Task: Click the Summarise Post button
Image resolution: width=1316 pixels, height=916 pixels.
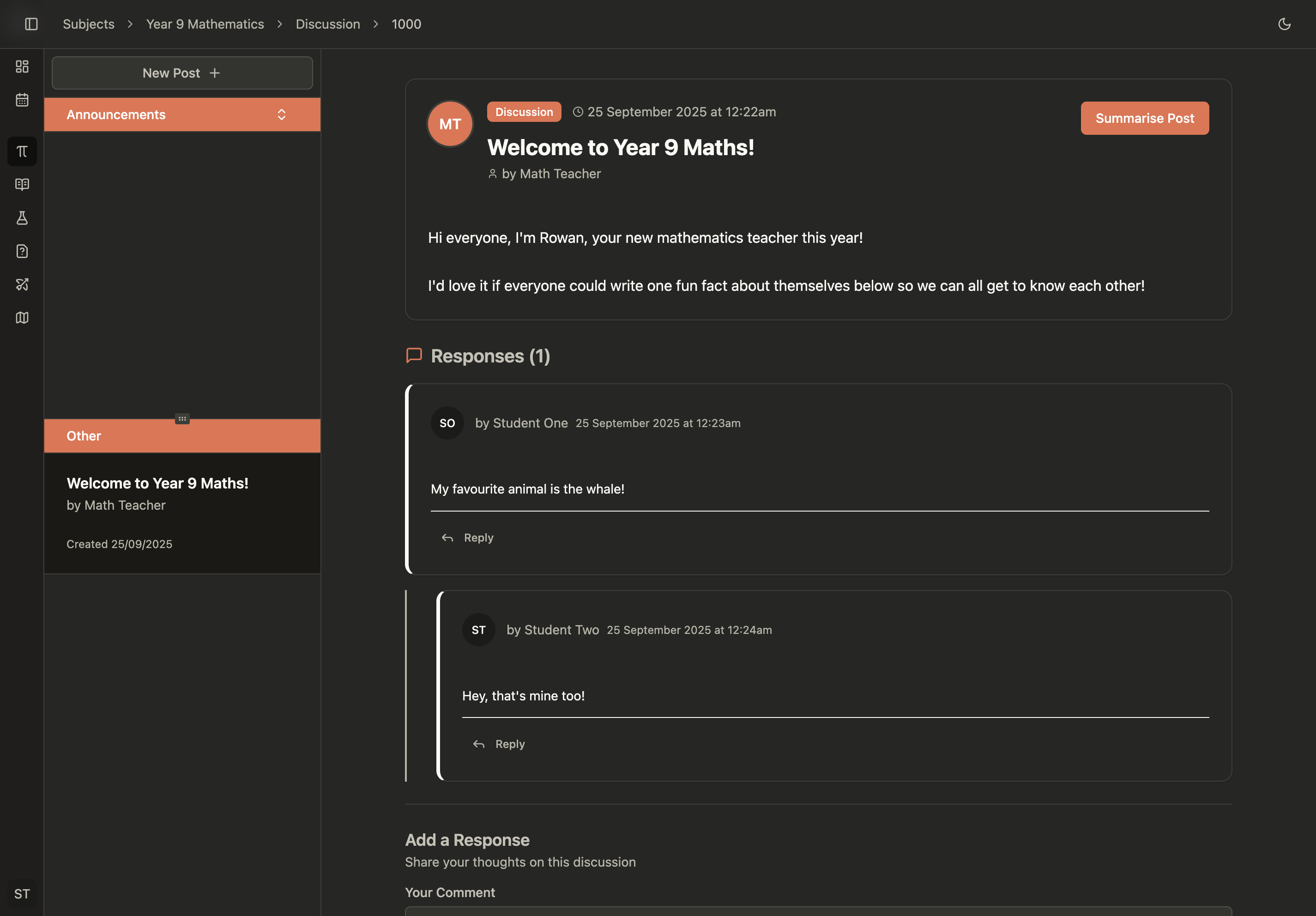Action: tap(1144, 118)
